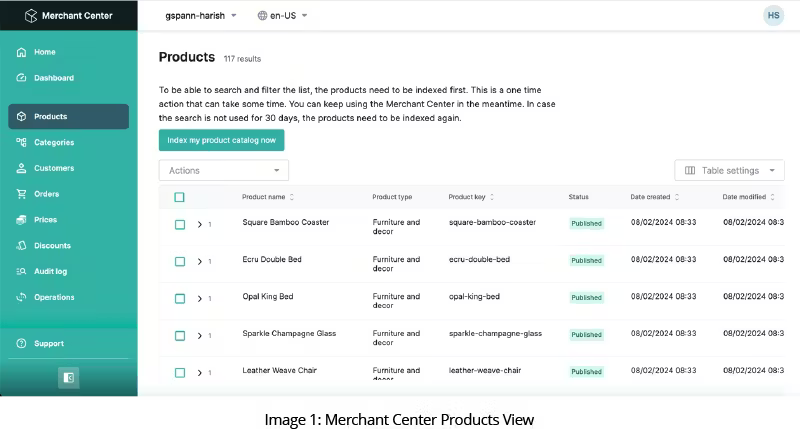This screenshot has width=800, height=429.
Task: Open the Operations sync icon
Action: [x=21, y=297]
